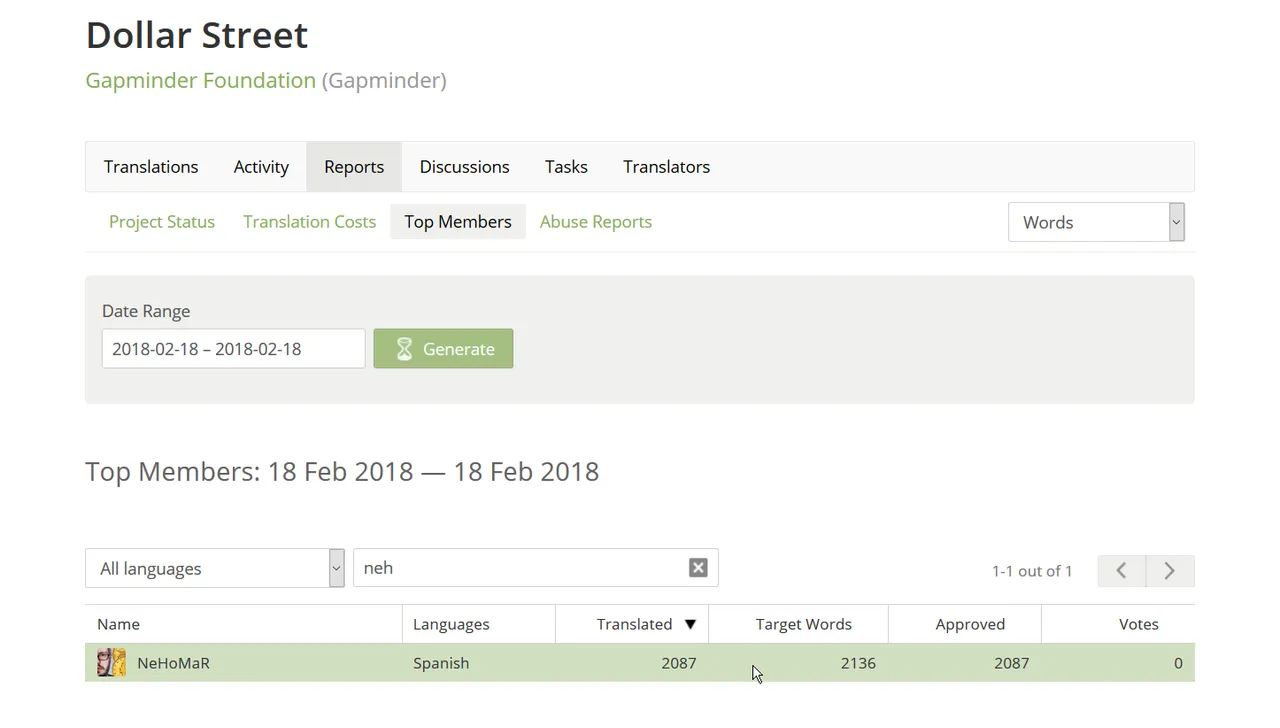Select the Top Members sub-tab
The image size is (1280, 728).
coord(458,222)
